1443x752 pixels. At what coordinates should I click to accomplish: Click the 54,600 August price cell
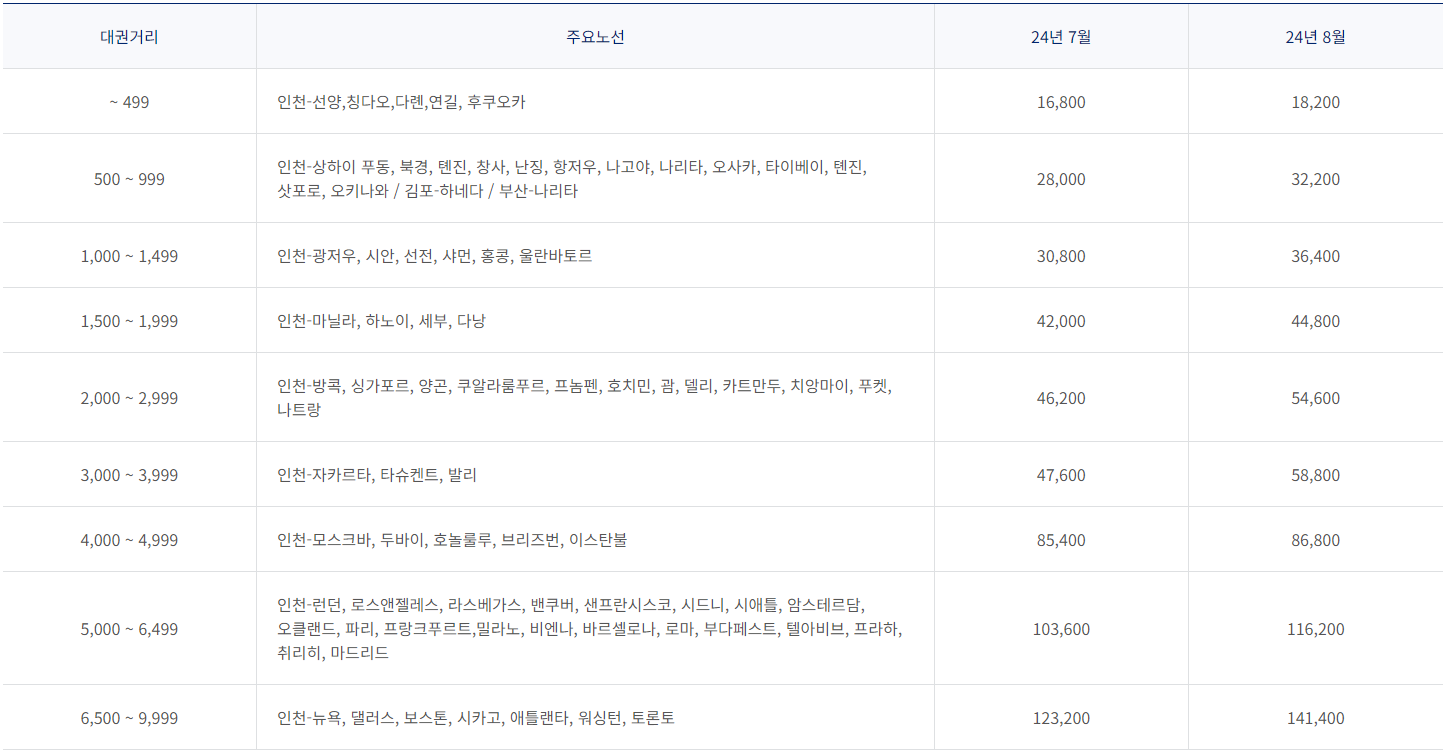point(1313,396)
